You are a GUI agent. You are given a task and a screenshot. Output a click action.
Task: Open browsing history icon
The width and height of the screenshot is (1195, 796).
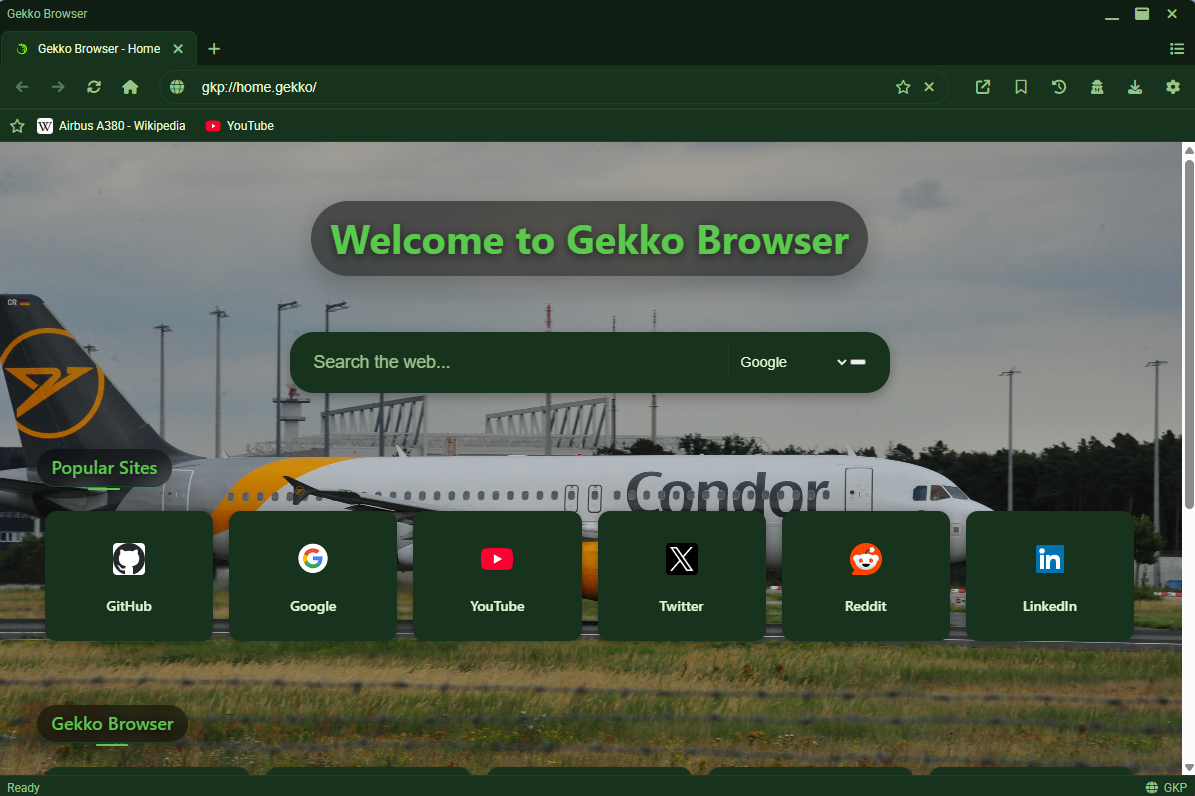coord(1059,87)
